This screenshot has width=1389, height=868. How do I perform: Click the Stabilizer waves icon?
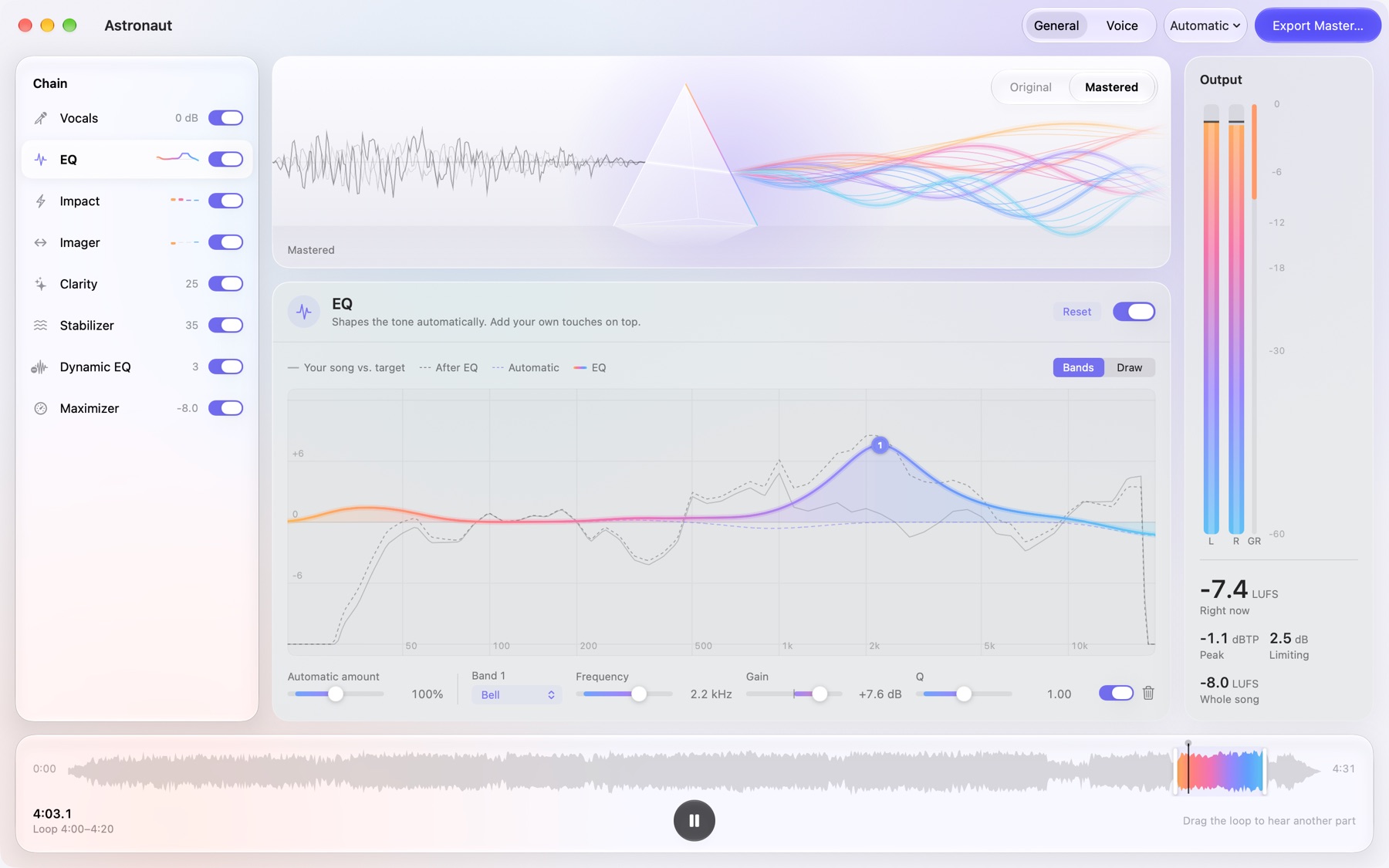tap(41, 326)
